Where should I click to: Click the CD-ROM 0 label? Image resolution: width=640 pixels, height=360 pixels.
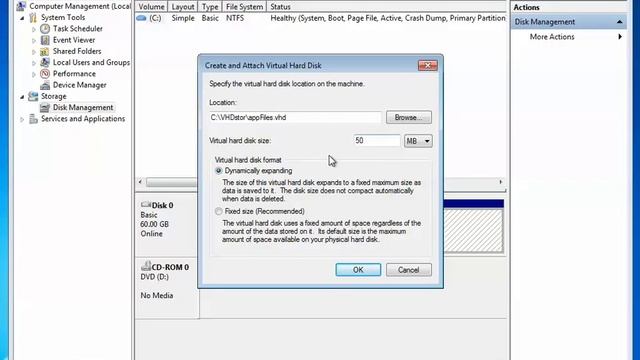point(170,267)
